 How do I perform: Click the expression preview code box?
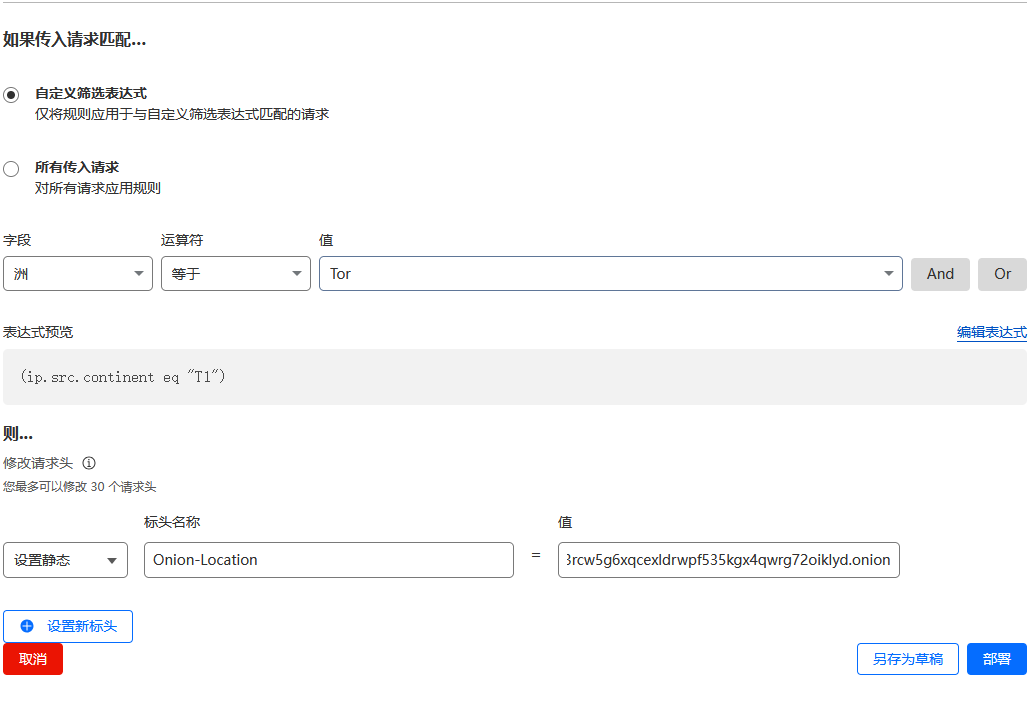(514, 377)
